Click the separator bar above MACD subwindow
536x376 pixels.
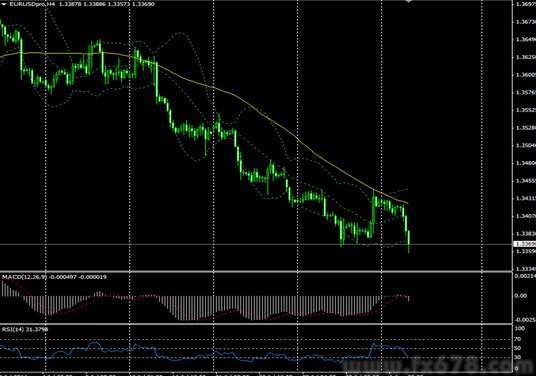click(x=256, y=272)
